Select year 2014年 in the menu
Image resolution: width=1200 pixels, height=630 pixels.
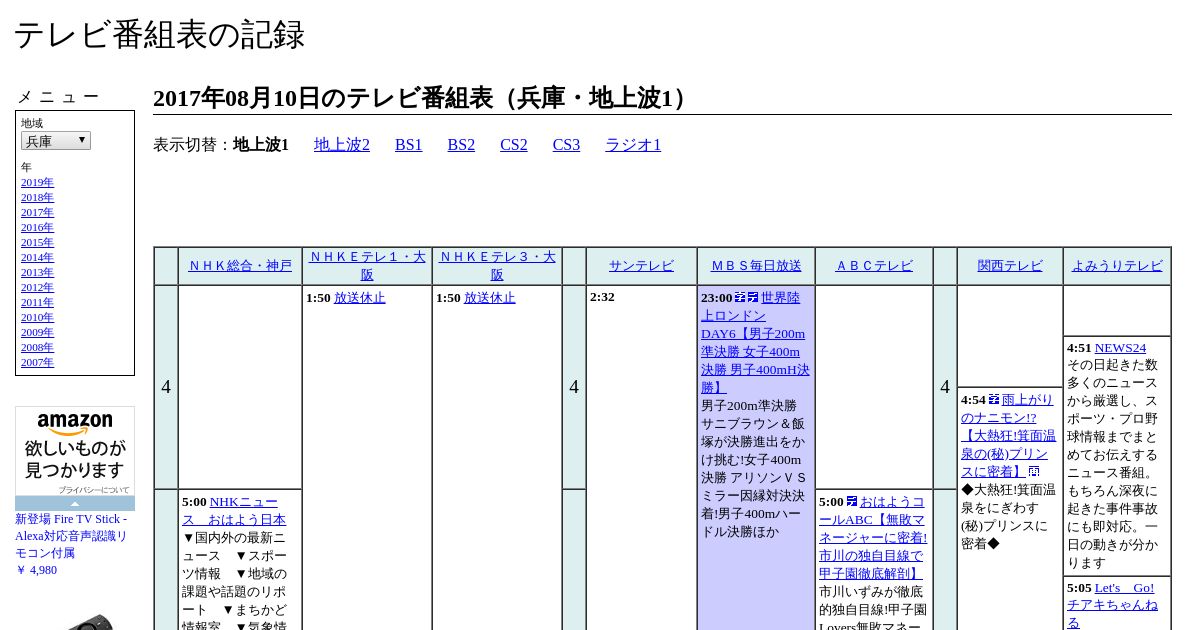point(37,258)
